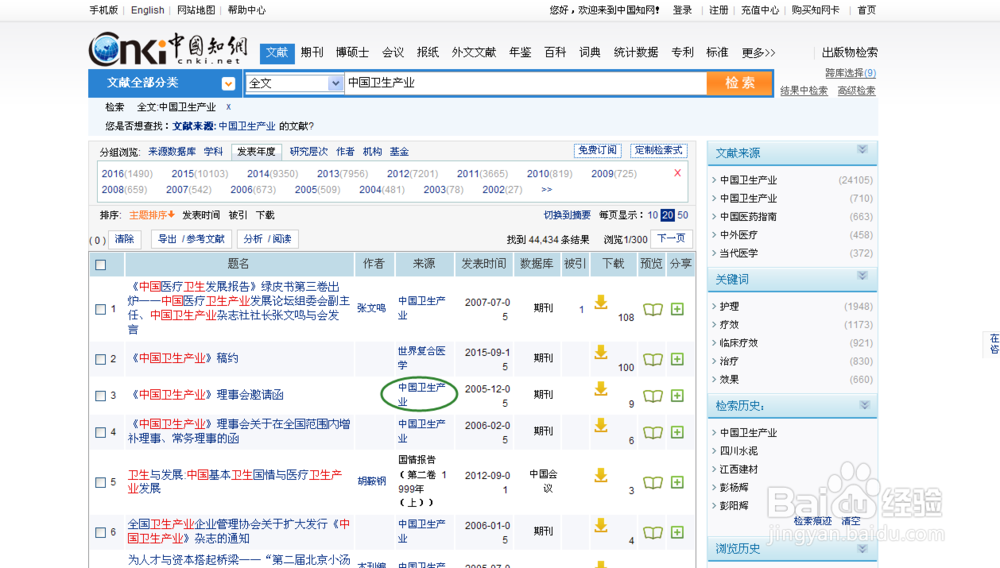Show more years with the >> link
Image resolution: width=1000 pixels, height=568 pixels.
click(x=547, y=189)
